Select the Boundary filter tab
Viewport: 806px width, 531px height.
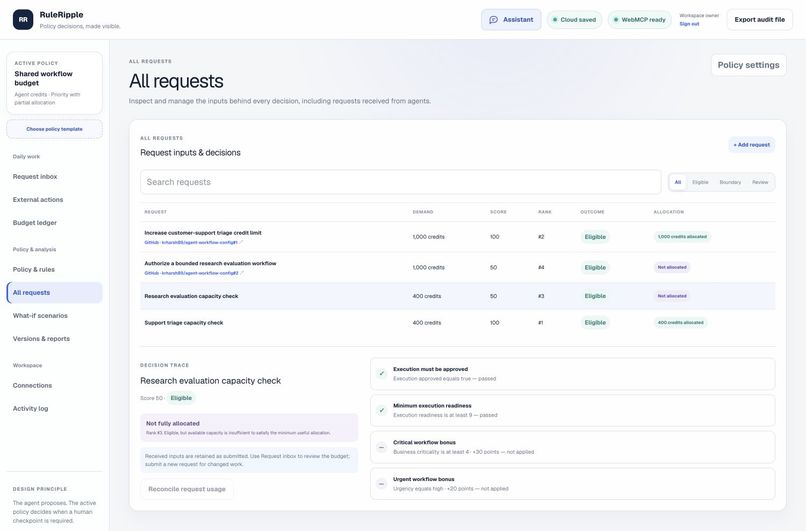730,182
